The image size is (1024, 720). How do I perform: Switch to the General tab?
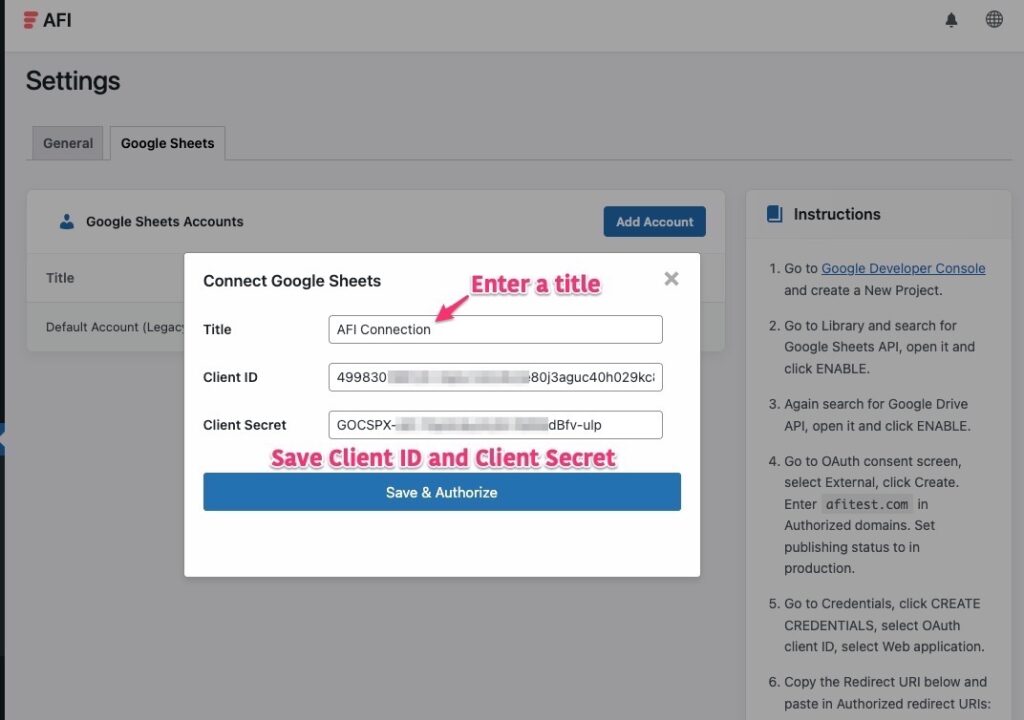[68, 143]
